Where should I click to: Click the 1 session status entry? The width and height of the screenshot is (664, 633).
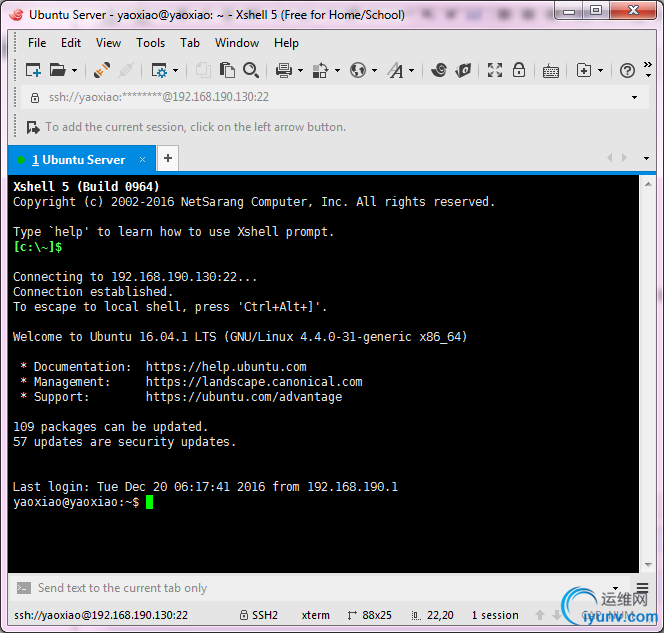point(495,615)
